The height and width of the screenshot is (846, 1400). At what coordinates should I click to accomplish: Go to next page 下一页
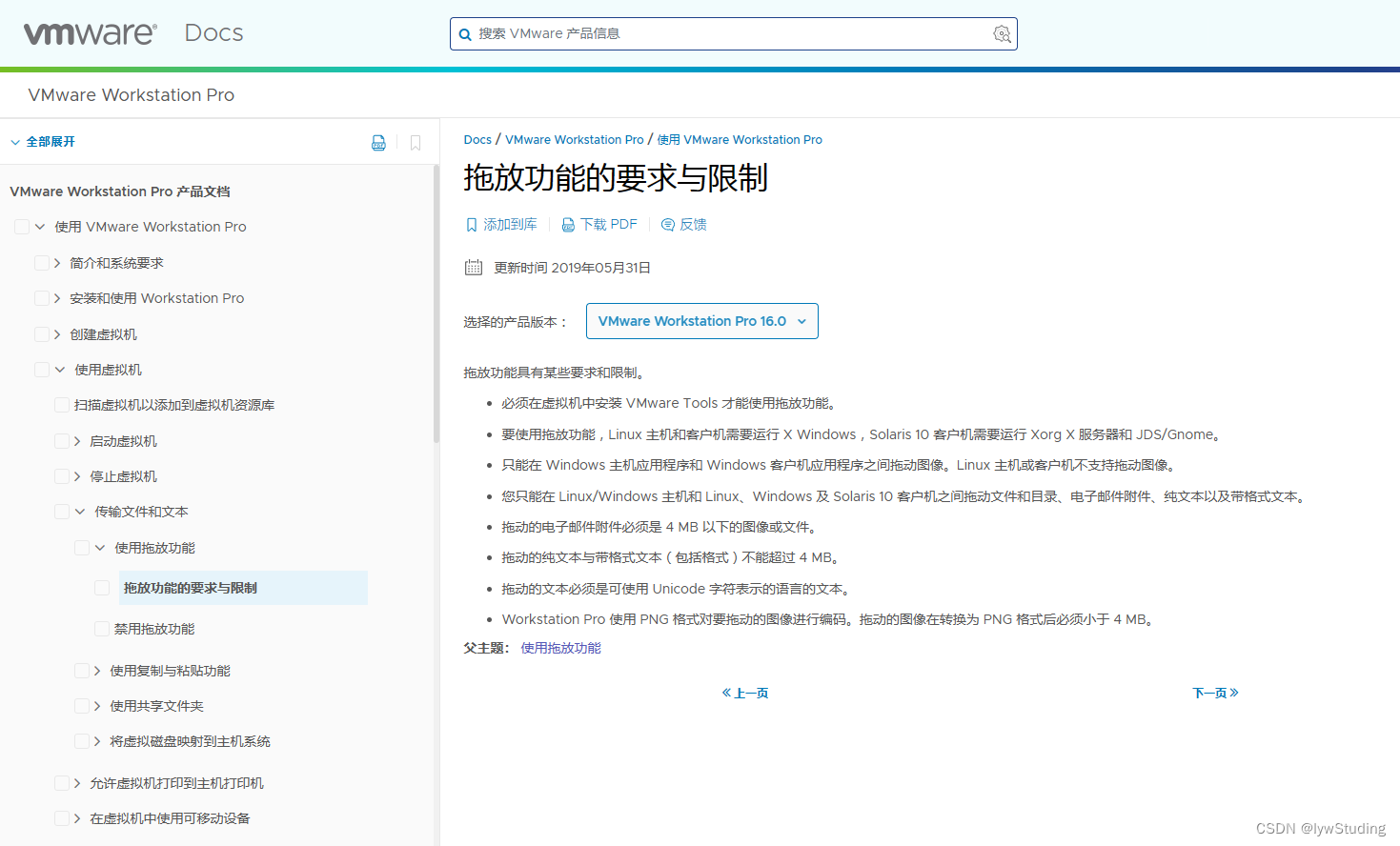(1215, 693)
